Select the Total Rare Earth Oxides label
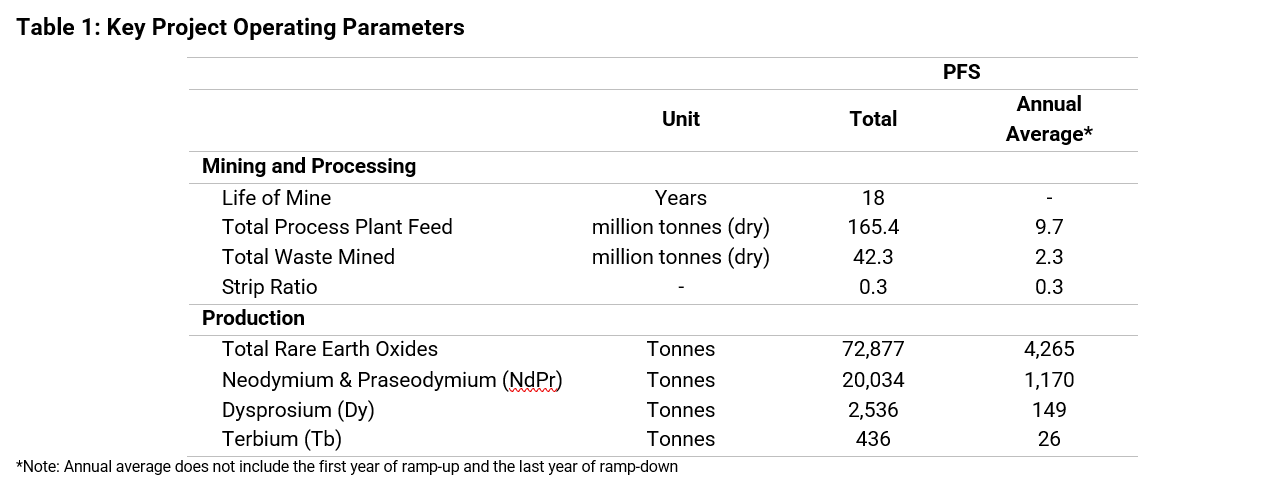The height and width of the screenshot is (487, 1269). tap(330, 349)
